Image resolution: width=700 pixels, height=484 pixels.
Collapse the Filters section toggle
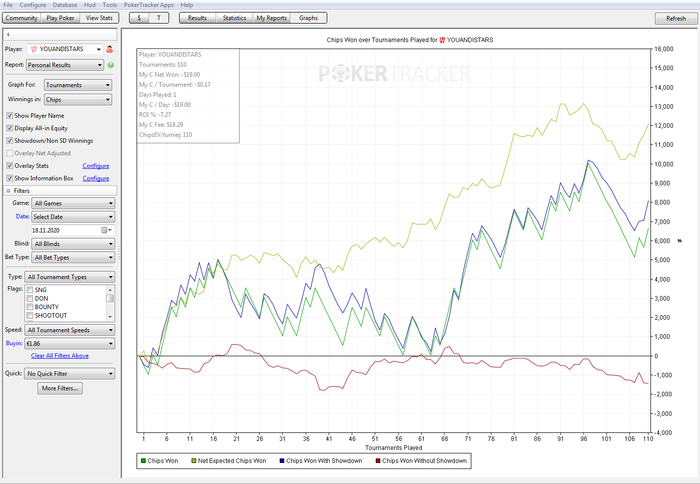8,191
